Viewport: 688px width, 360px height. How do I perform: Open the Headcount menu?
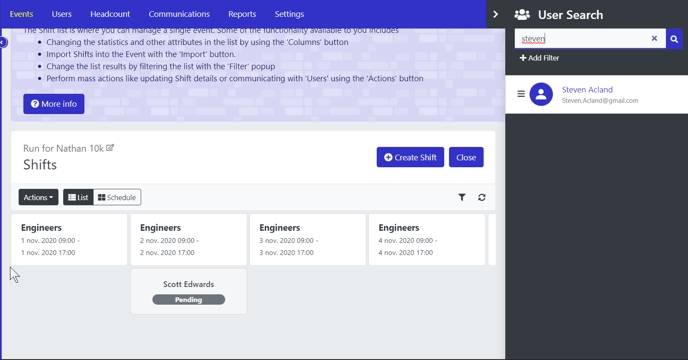[x=110, y=14]
